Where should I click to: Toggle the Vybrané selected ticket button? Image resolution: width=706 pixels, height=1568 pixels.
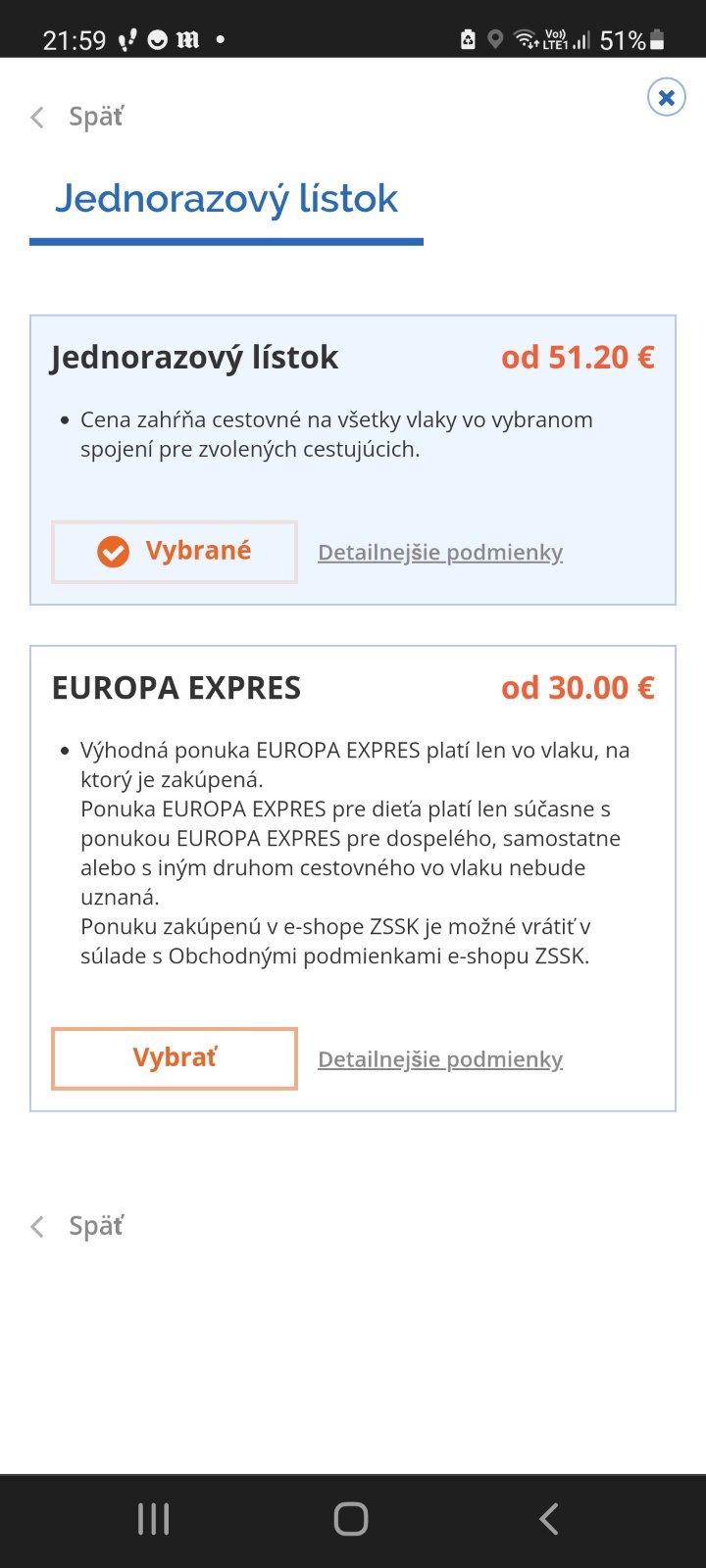175,552
